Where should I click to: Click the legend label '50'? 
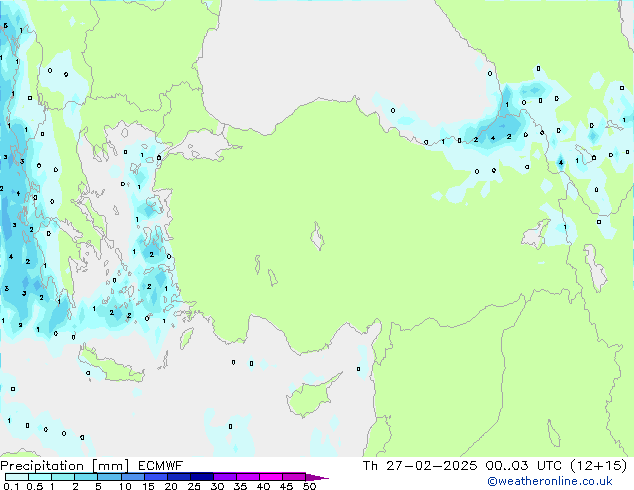(309, 486)
